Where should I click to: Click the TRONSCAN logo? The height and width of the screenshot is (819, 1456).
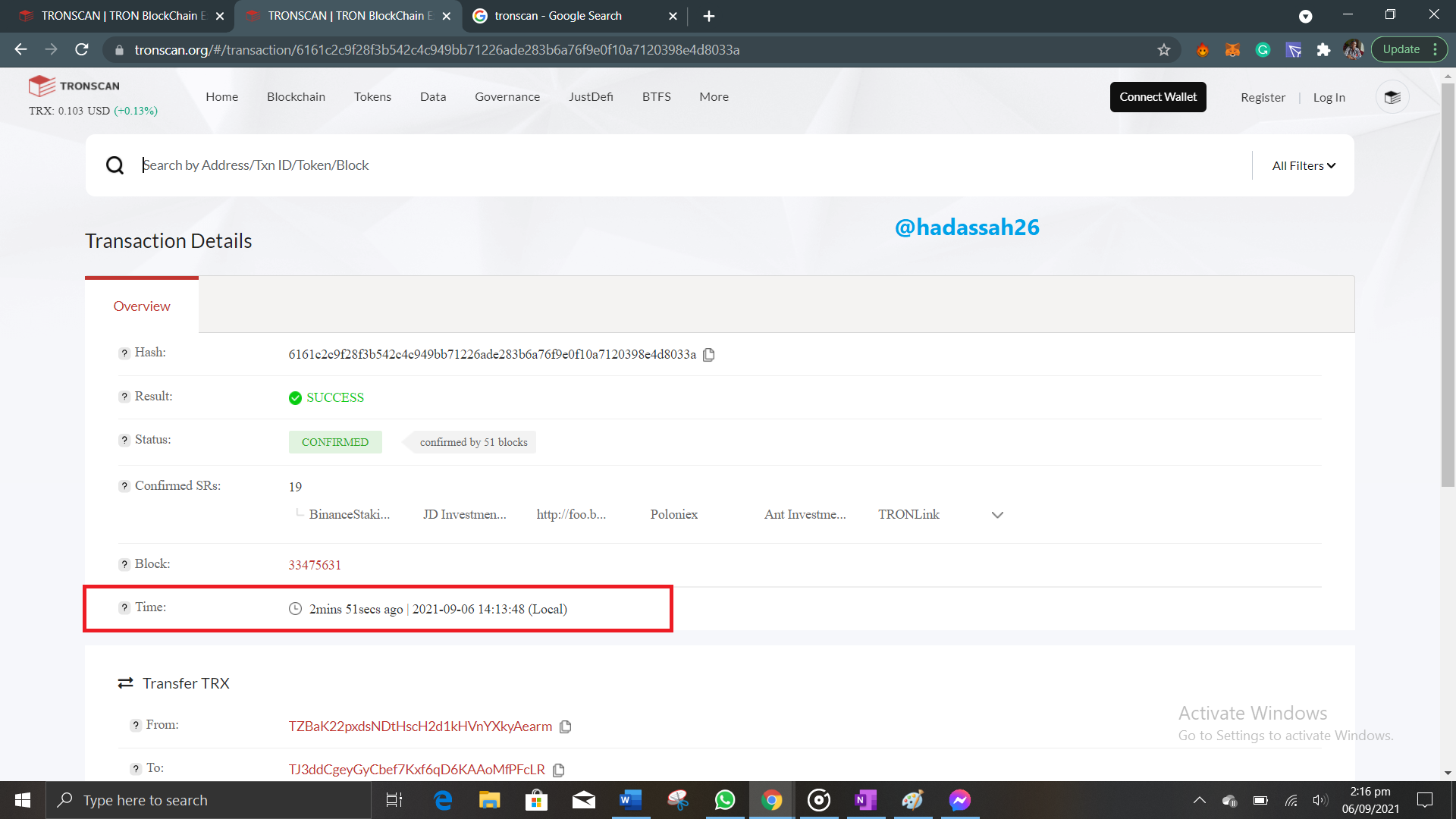(x=74, y=86)
